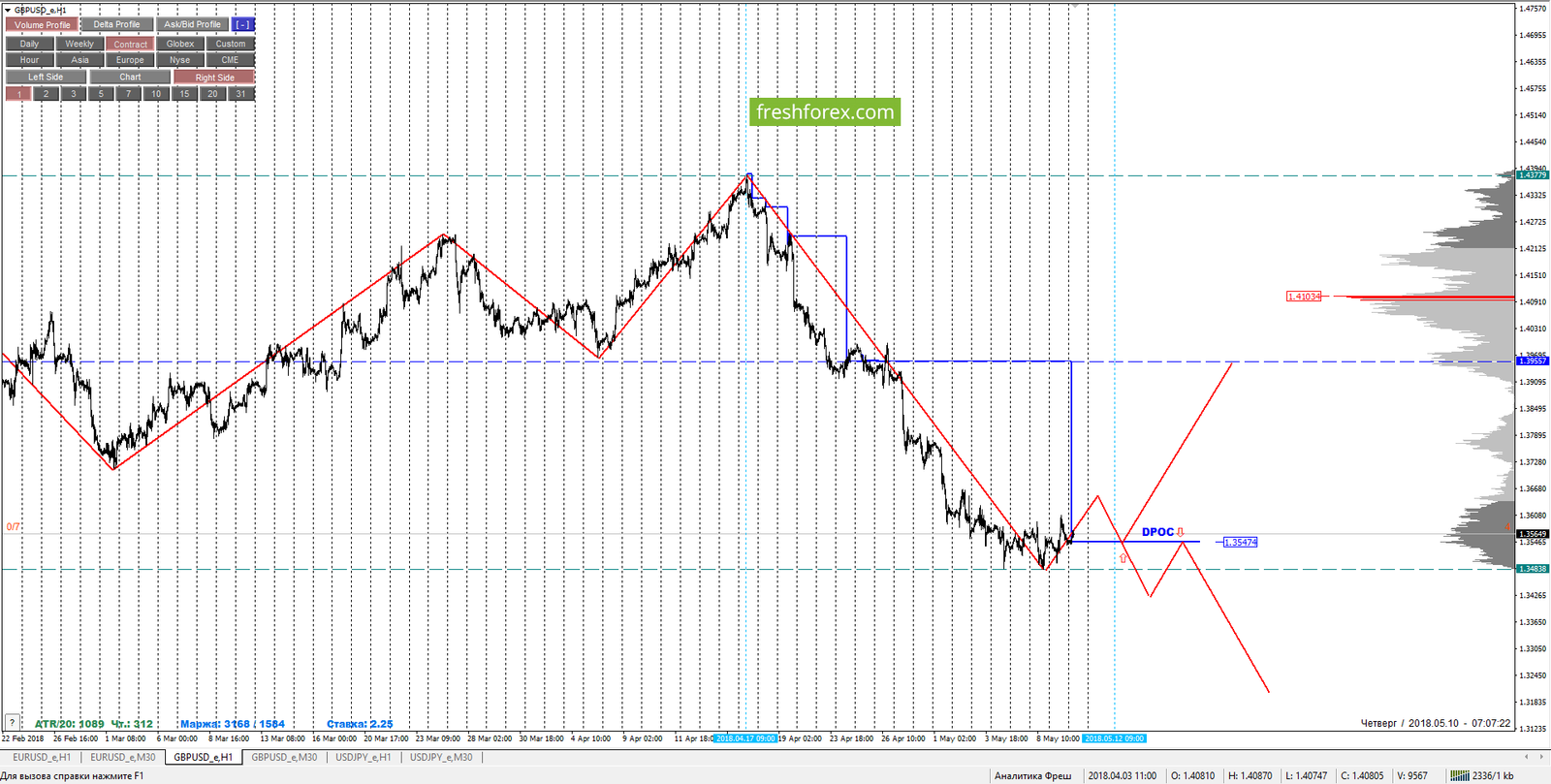The image size is (1551, 784).
Task: Click the Четверг / 2018.05.10 clock text
Action: pos(1436,723)
